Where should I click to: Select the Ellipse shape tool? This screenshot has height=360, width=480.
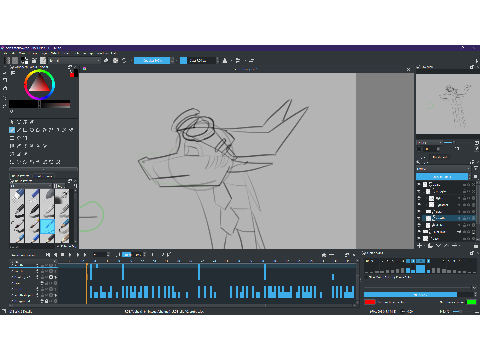pos(32,130)
